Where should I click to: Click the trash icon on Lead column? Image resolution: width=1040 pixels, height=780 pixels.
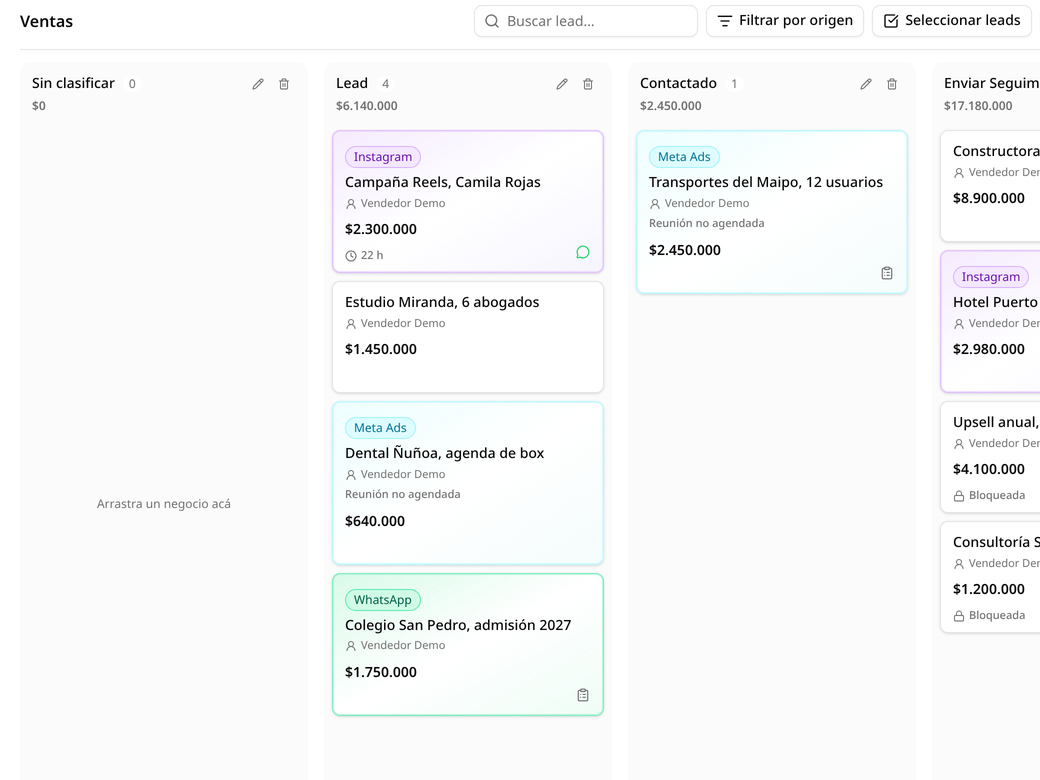point(588,84)
